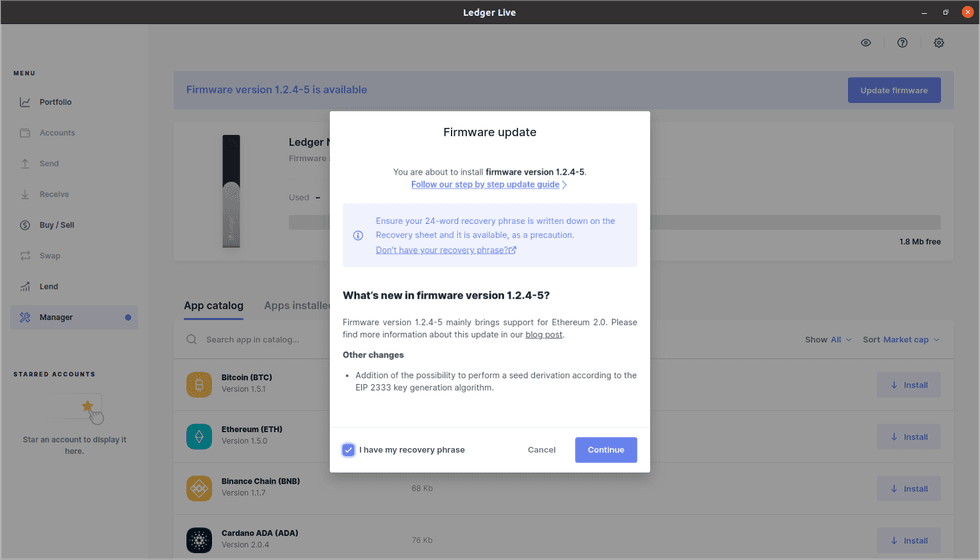Restore the Ledger Live window size
The width and height of the screenshot is (980, 560).
coord(946,12)
